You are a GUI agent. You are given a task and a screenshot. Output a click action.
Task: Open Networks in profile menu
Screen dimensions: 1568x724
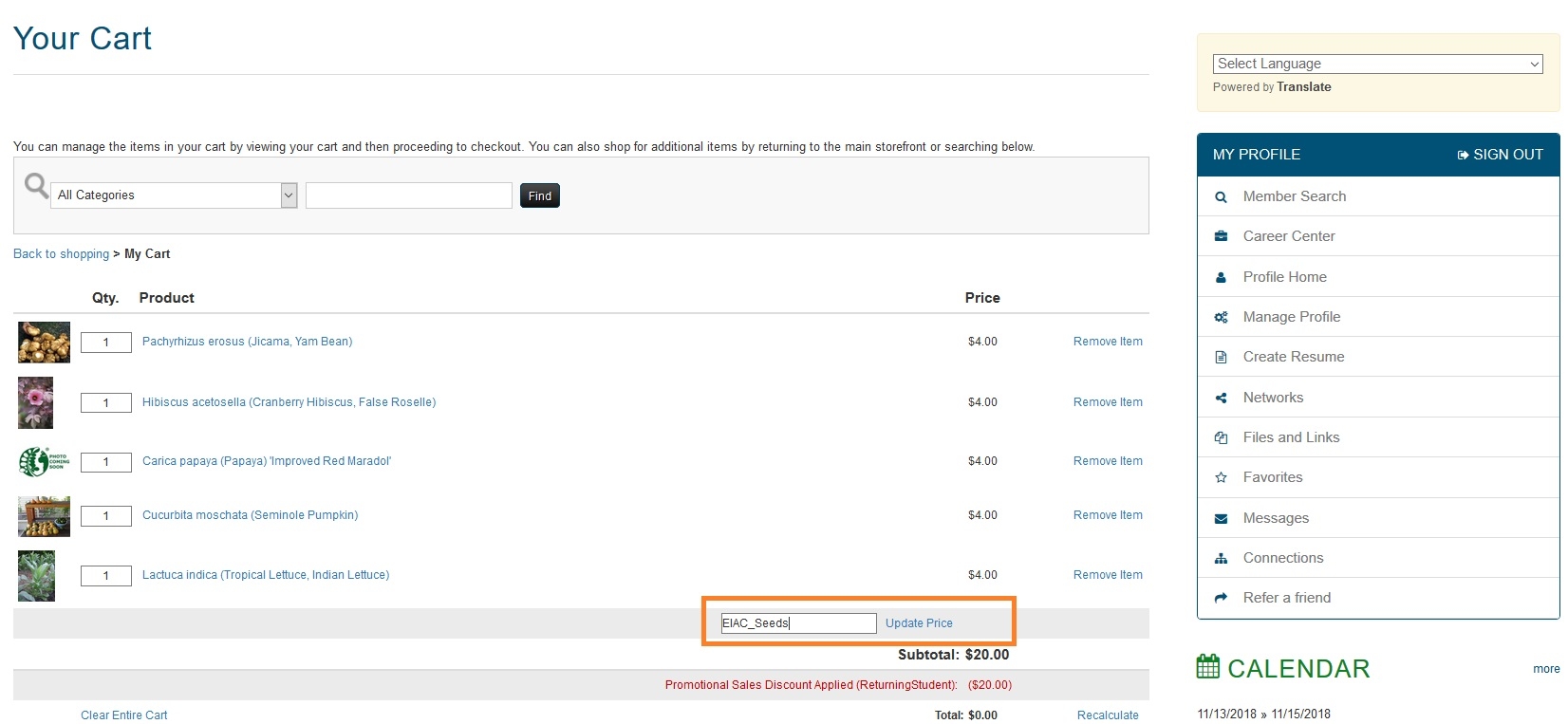(x=1273, y=398)
